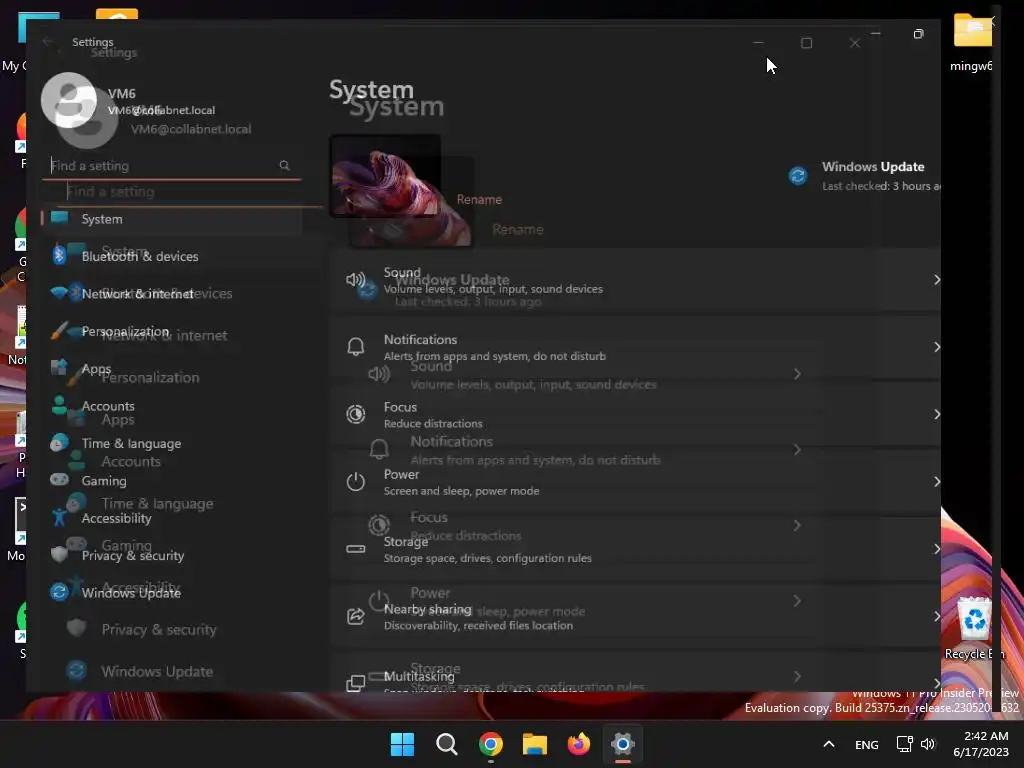Open Storage settings row
Viewport: 1024px width, 768px height.
click(635, 549)
